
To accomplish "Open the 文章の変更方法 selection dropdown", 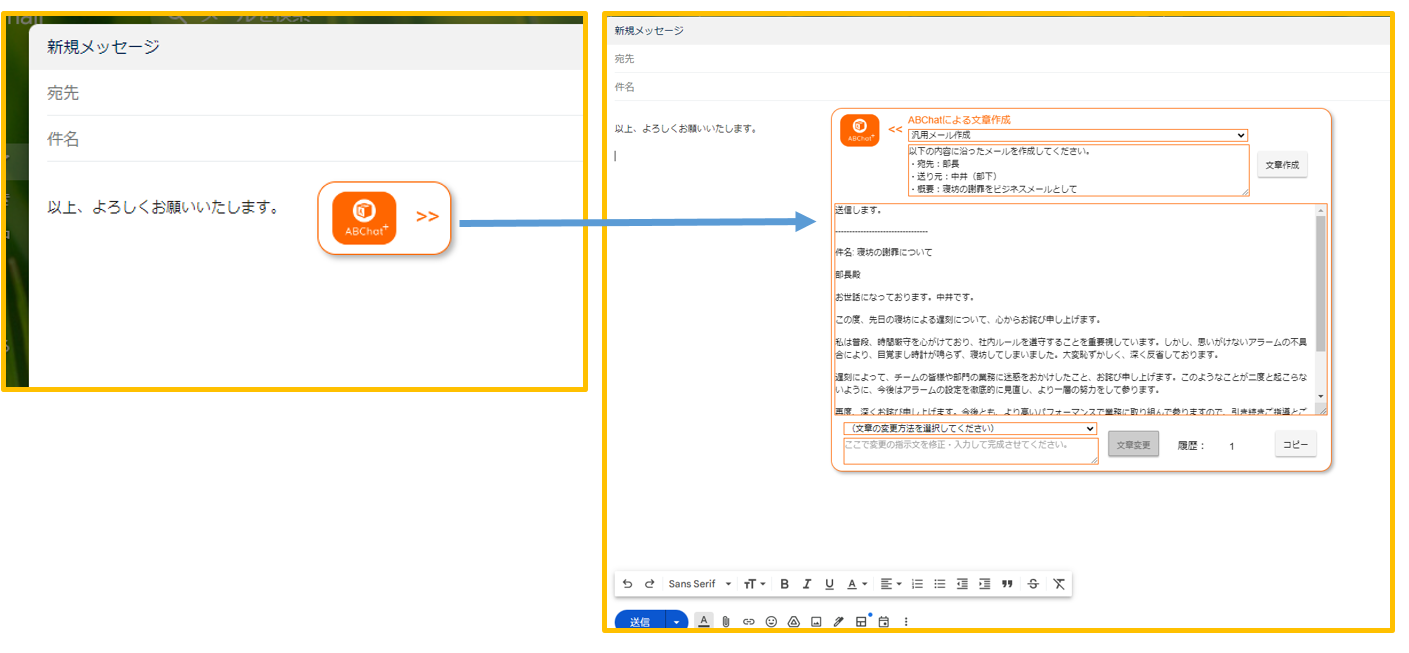I will tap(969, 428).
